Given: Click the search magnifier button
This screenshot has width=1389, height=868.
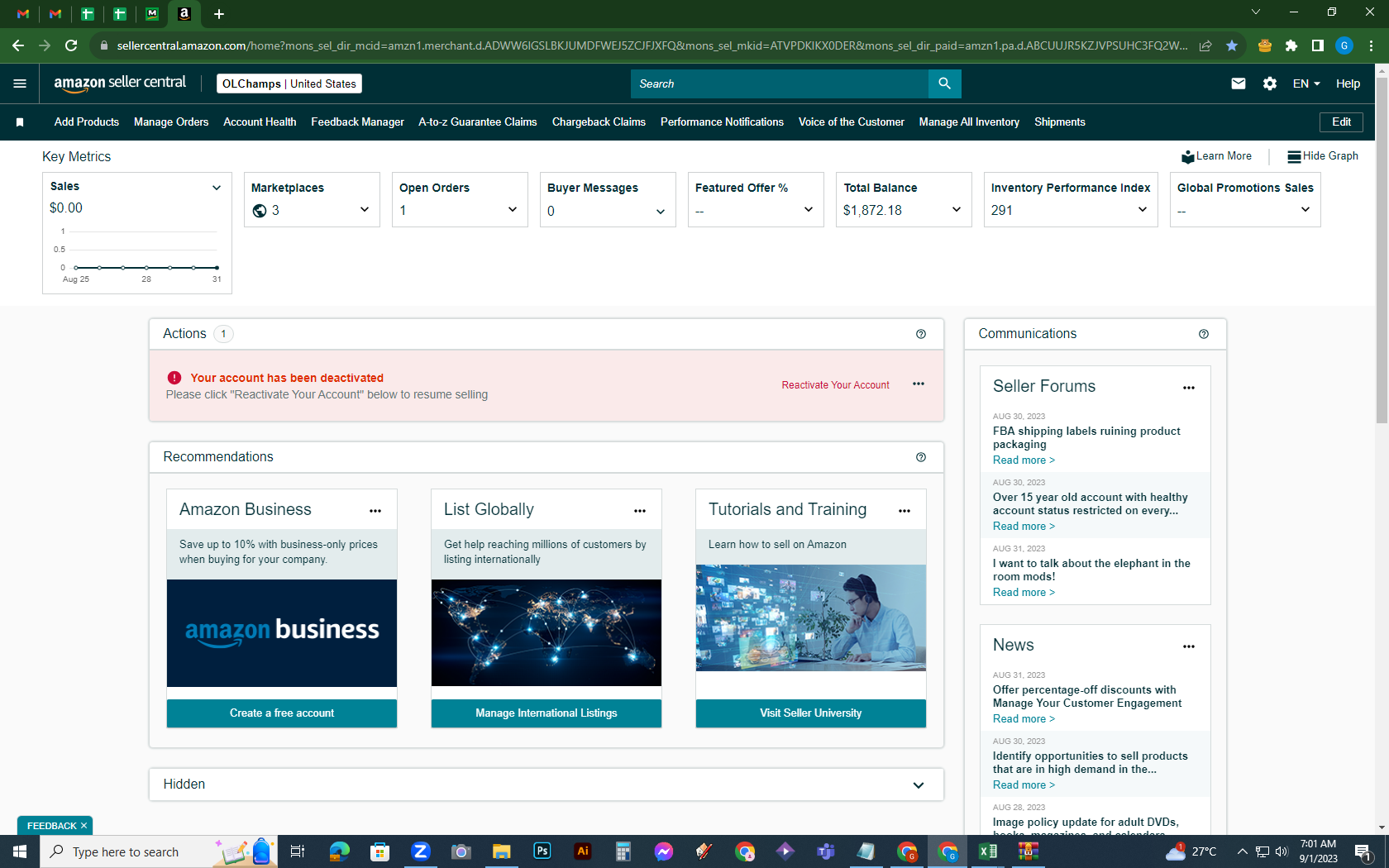Looking at the screenshot, I should [x=944, y=83].
